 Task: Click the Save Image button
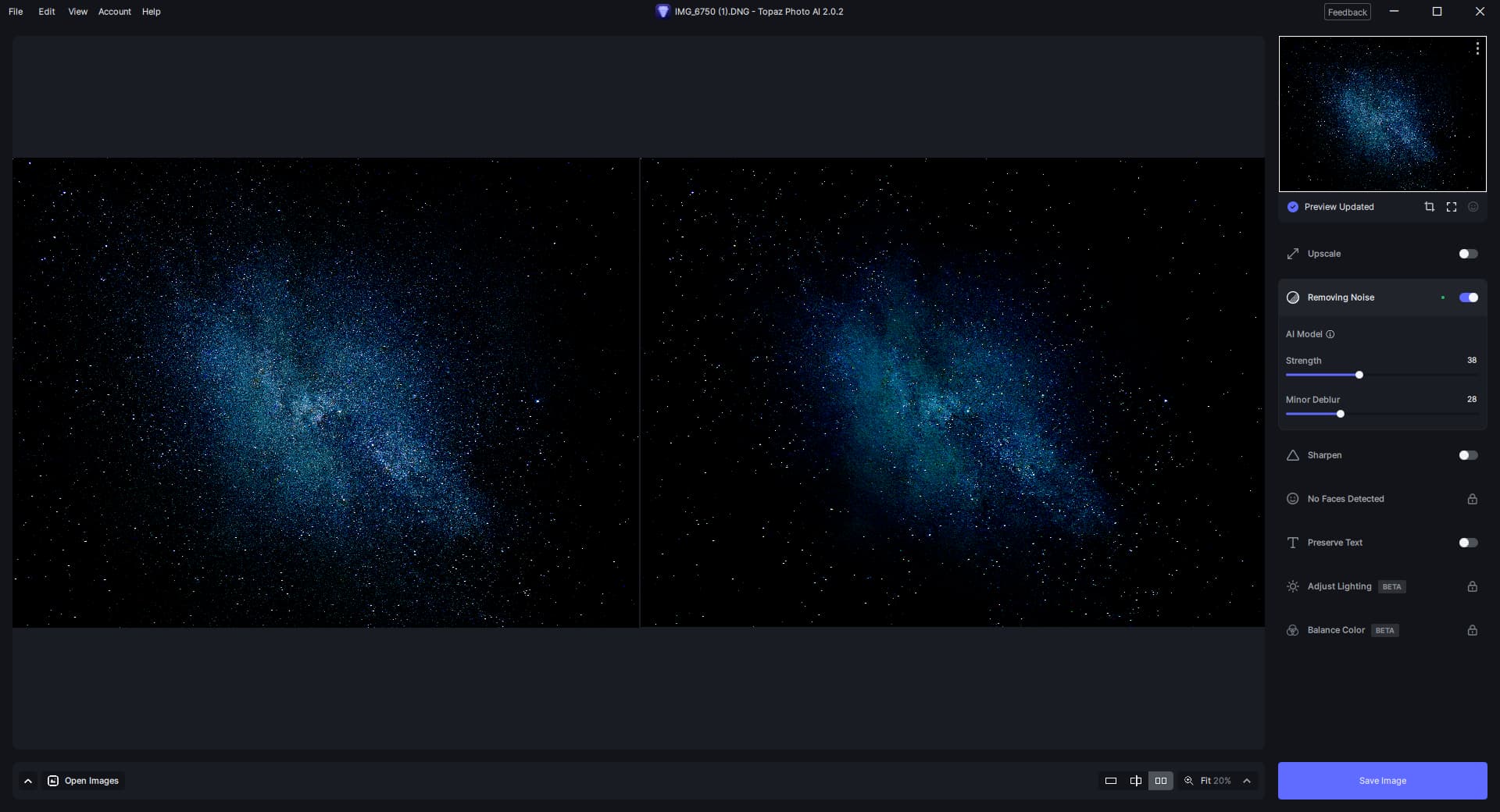tap(1381, 781)
